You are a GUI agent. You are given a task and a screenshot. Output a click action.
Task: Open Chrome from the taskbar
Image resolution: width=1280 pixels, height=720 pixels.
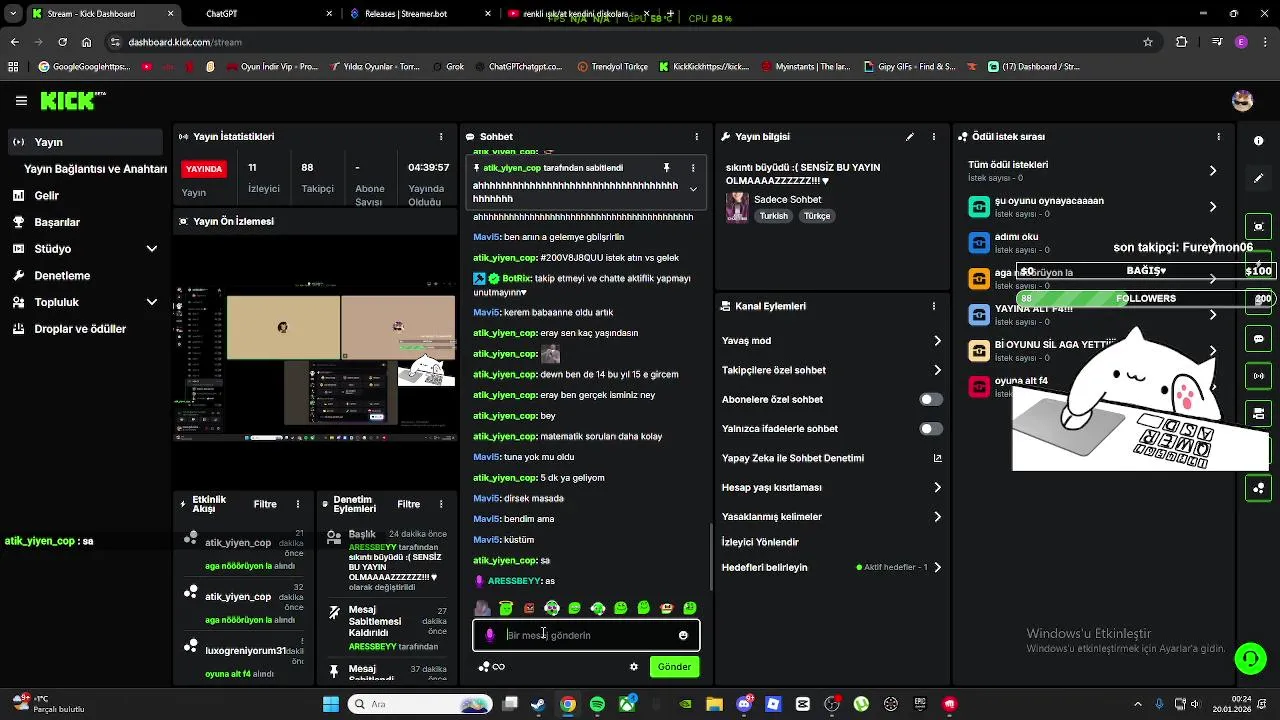(568, 704)
